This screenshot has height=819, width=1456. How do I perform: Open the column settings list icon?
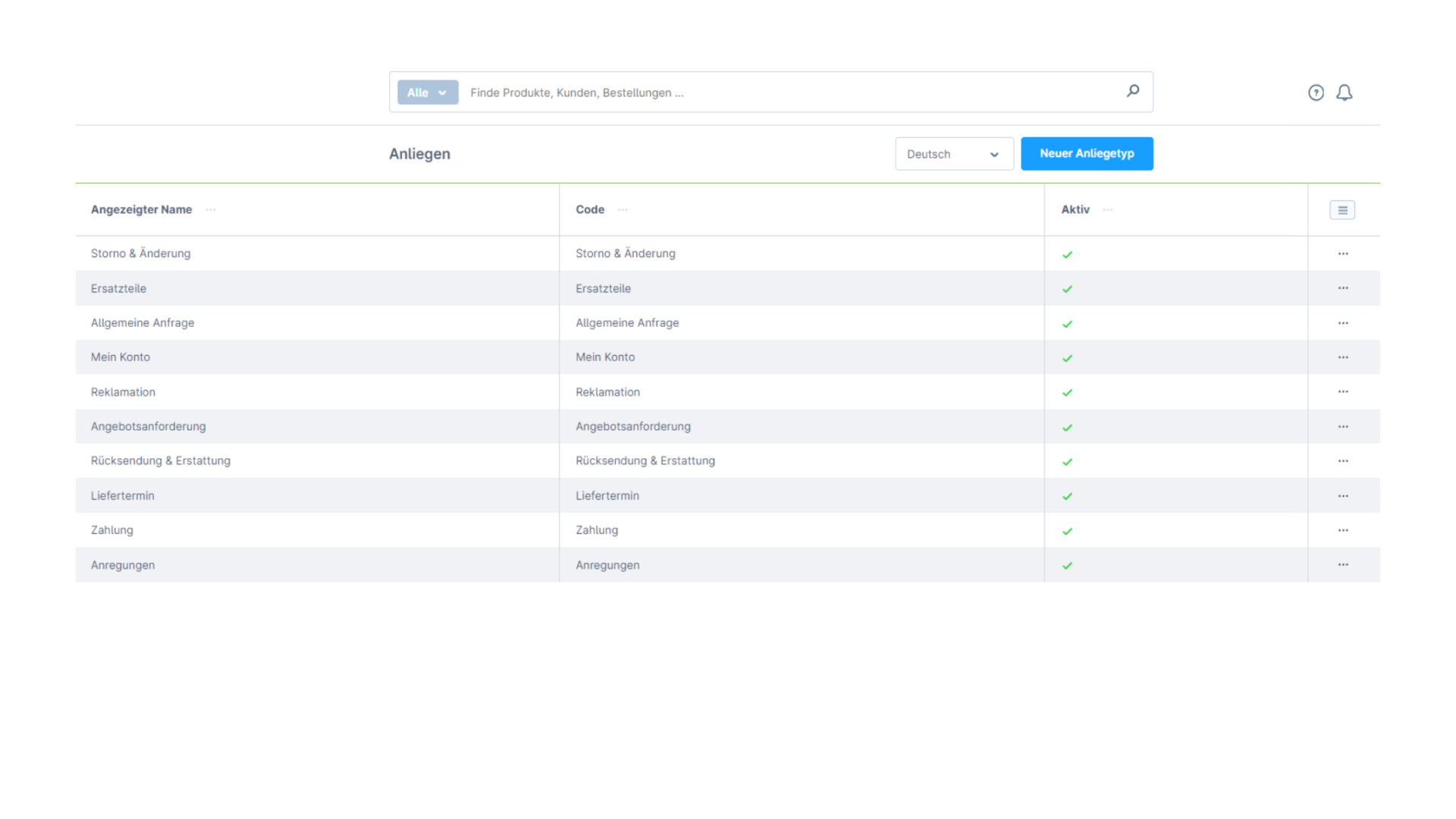coord(1342,210)
